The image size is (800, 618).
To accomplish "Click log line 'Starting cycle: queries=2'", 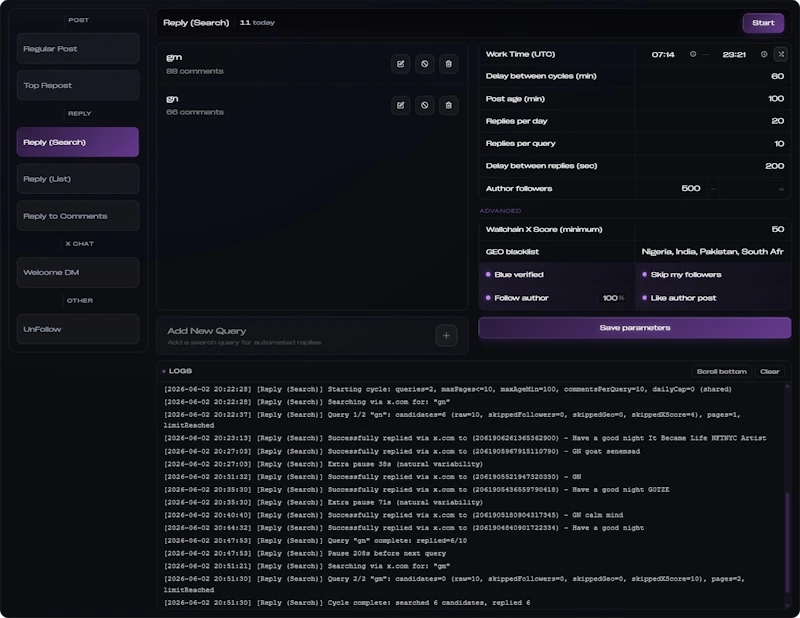I will pyautogui.click(x=447, y=389).
